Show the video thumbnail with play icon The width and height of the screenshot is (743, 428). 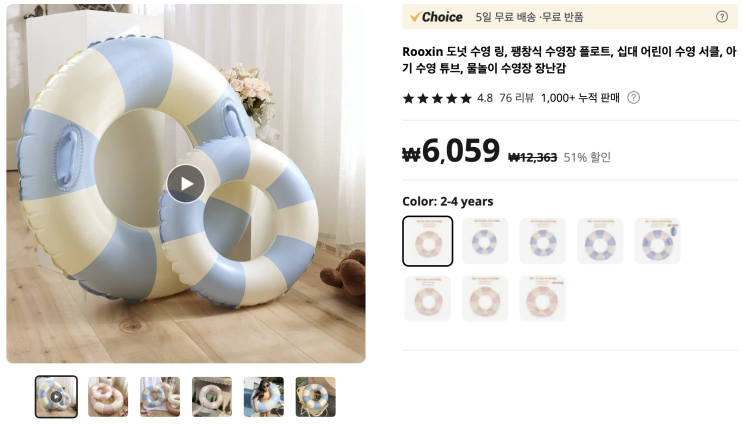[x=56, y=397]
